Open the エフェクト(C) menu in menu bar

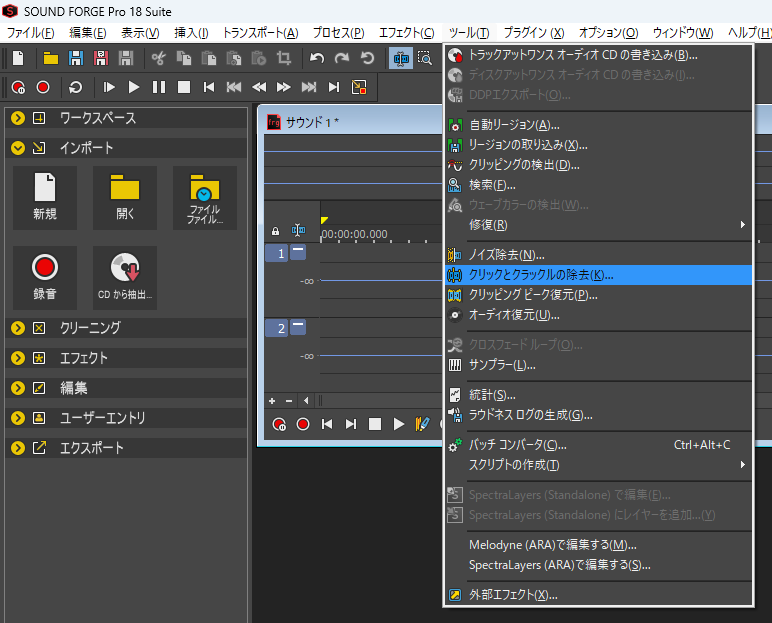[x=407, y=33]
